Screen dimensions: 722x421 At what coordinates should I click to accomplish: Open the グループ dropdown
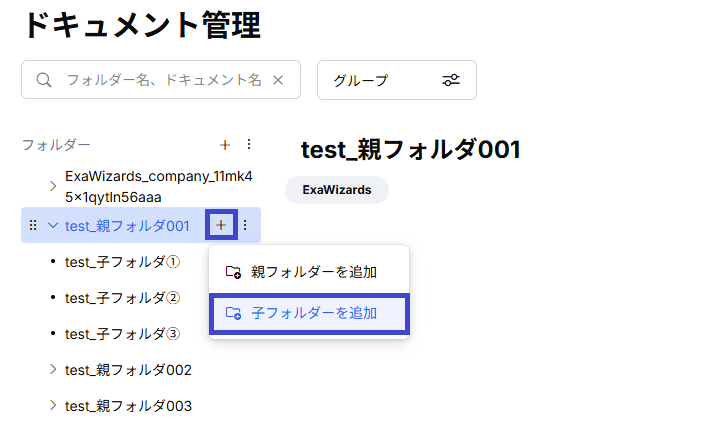(397, 80)
